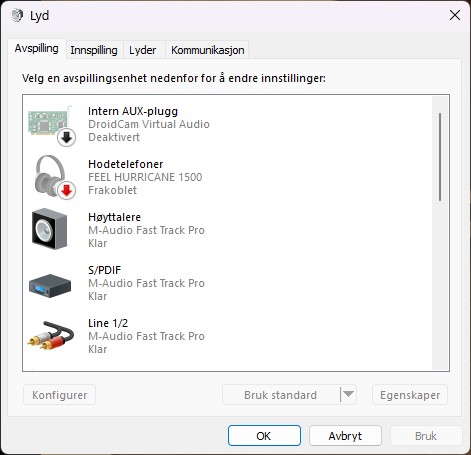The width and height of the screenshot is (471, 455).
Task: Confirm with the OK button
Action: [264, 436]
